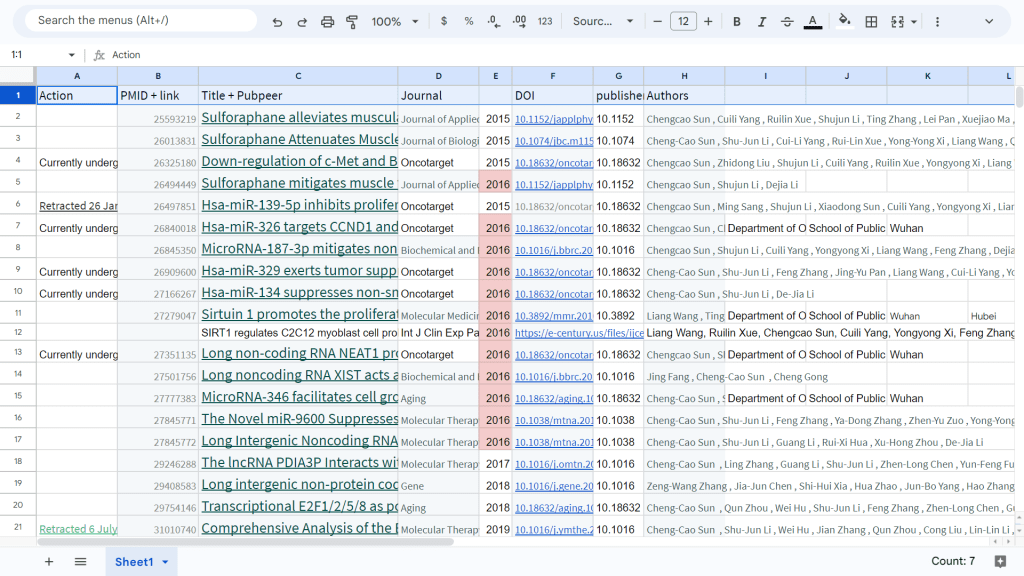Add a new sheet with plus icon

49,562
